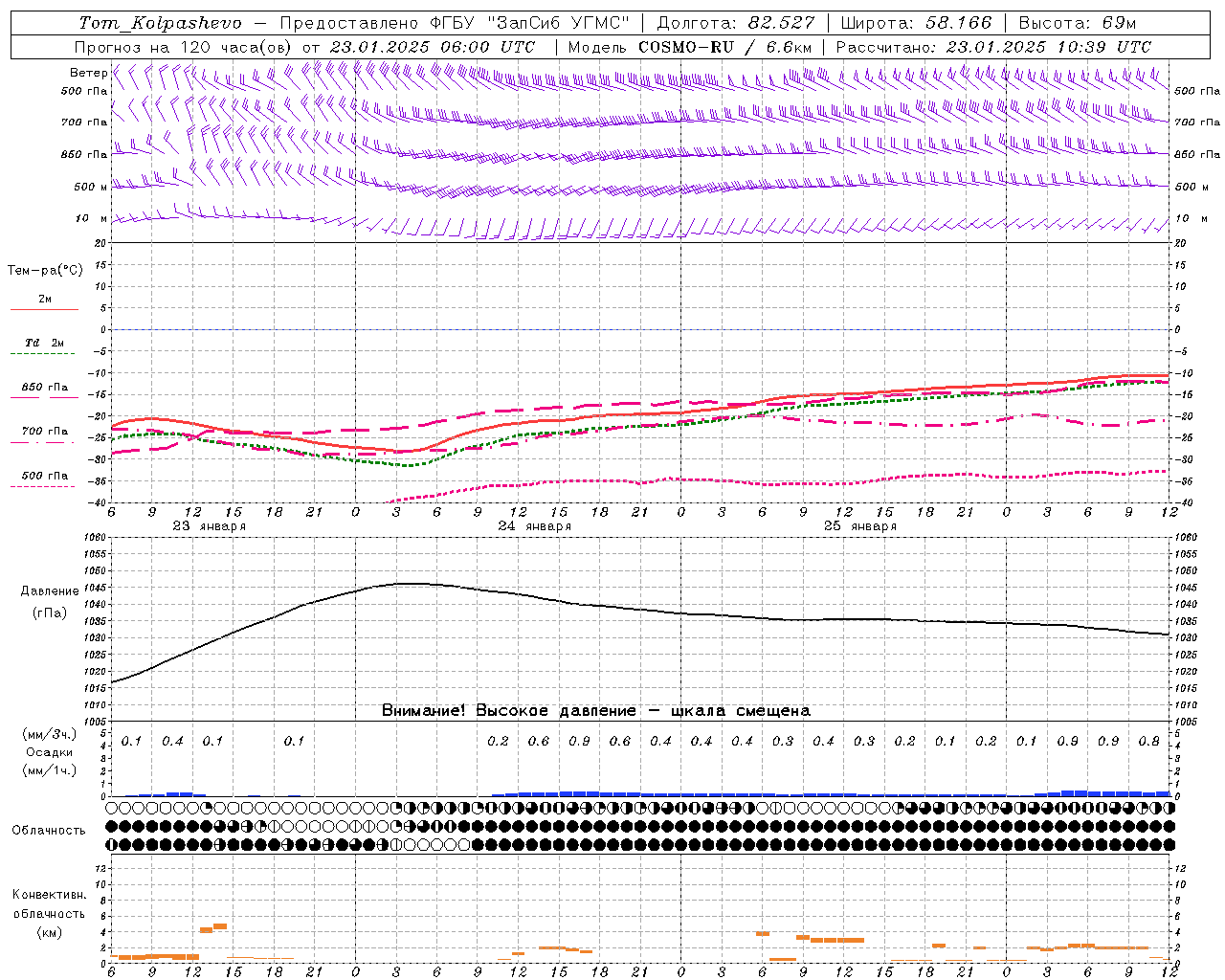Click the Td 2м dew point legend entry
This screenshot has width=1225, height=980.
(x=44, y=343)
